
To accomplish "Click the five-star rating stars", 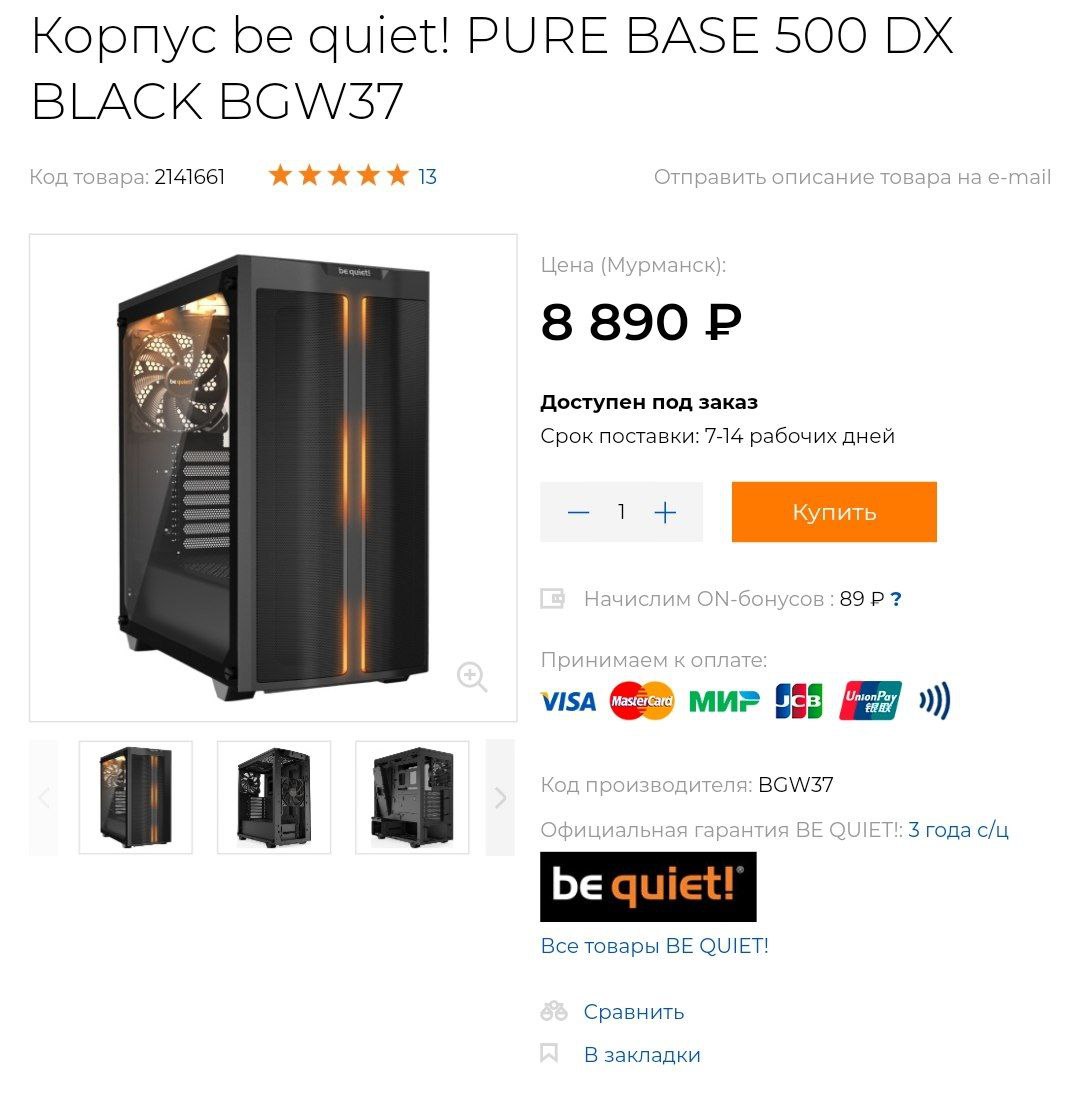I will point(339,176).
